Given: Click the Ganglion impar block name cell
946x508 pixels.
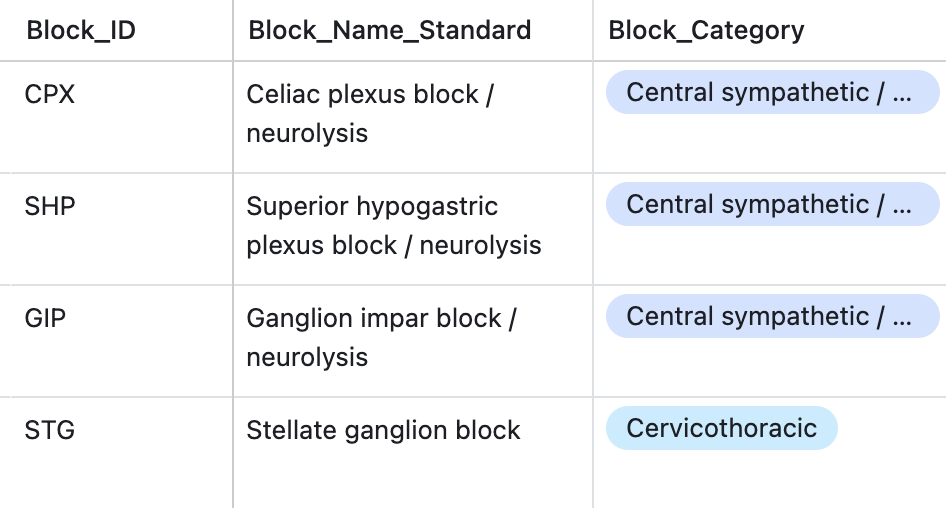Looking at the screenshot, I should click(380, 337).
